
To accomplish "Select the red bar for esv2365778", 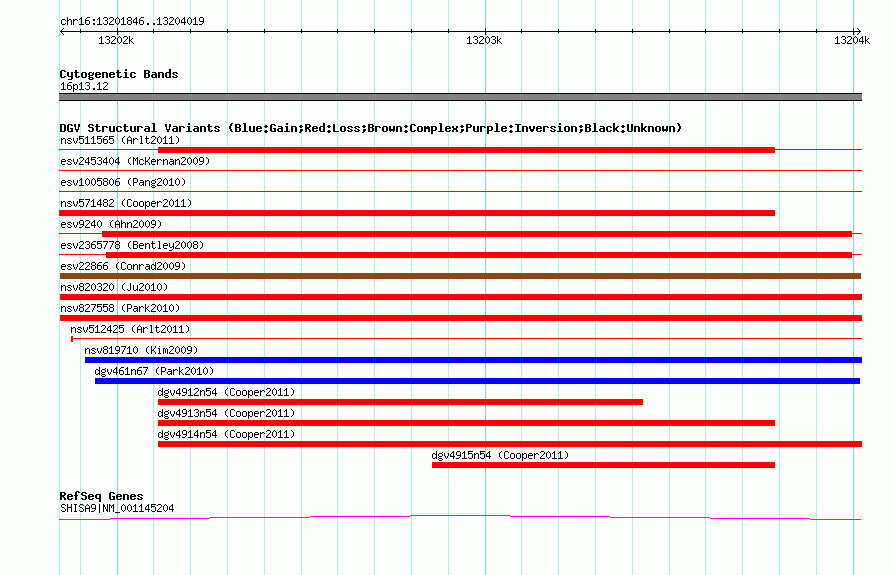I will [x=479, y=255].
